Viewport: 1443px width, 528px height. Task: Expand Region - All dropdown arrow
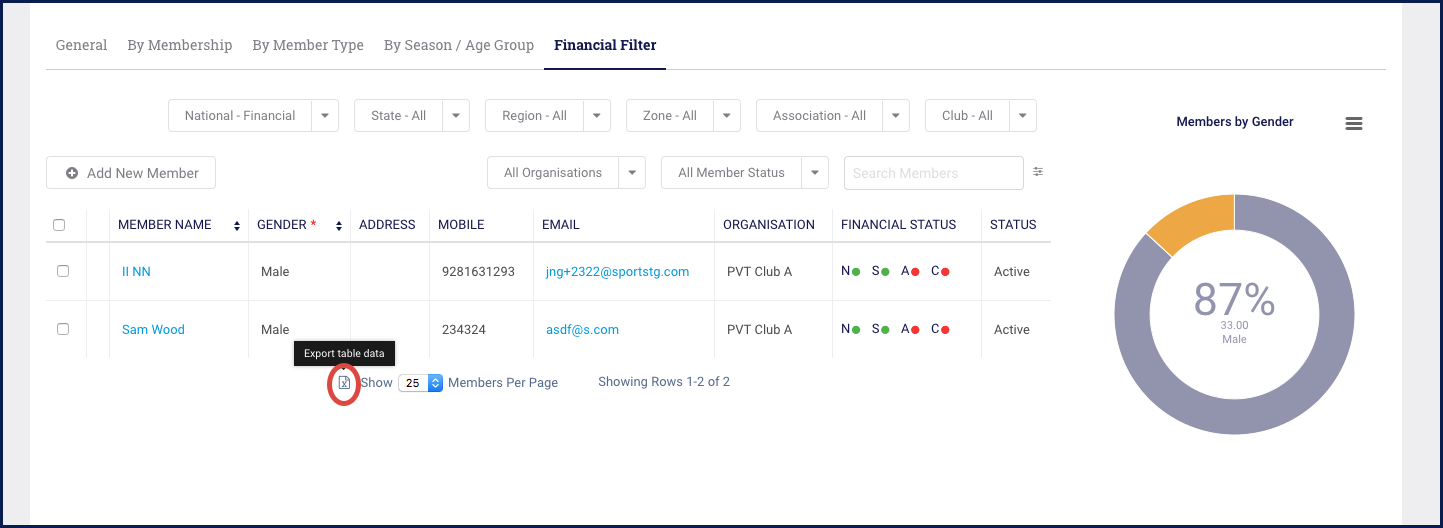597,115
